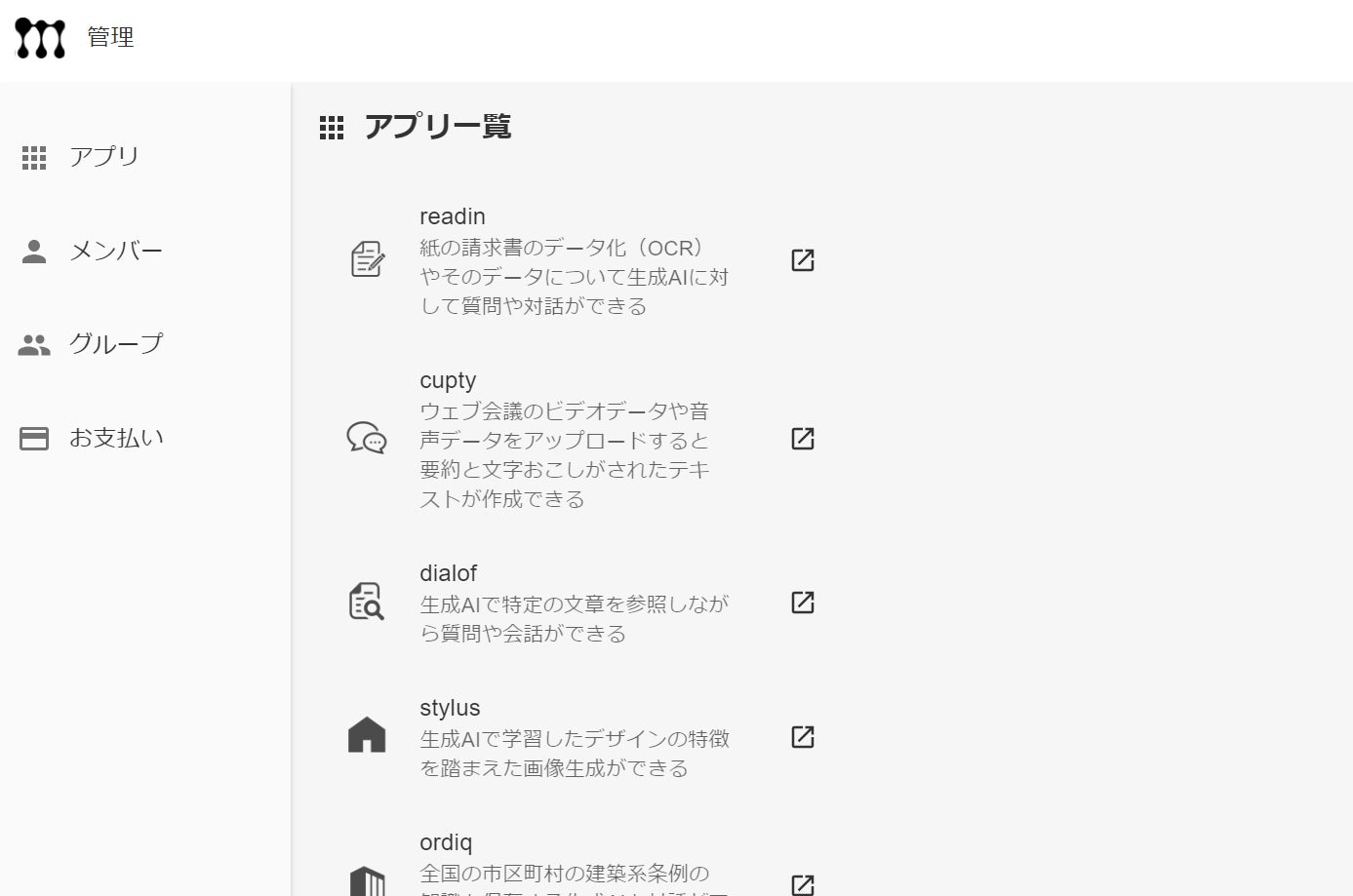
Task: Open stylus using the external link icon
Action: pos(802,736)
